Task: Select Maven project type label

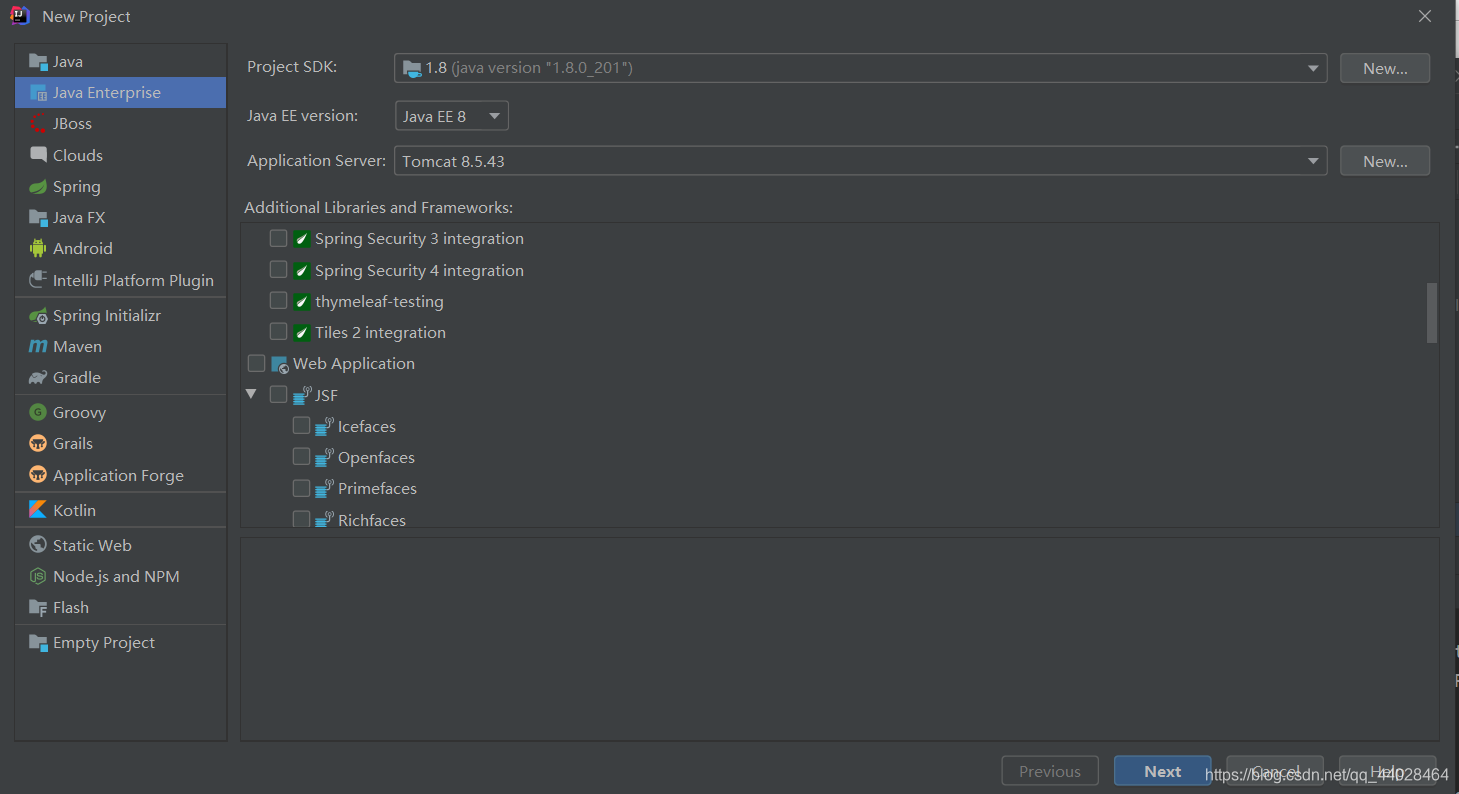Action: [x=78, y=347]
